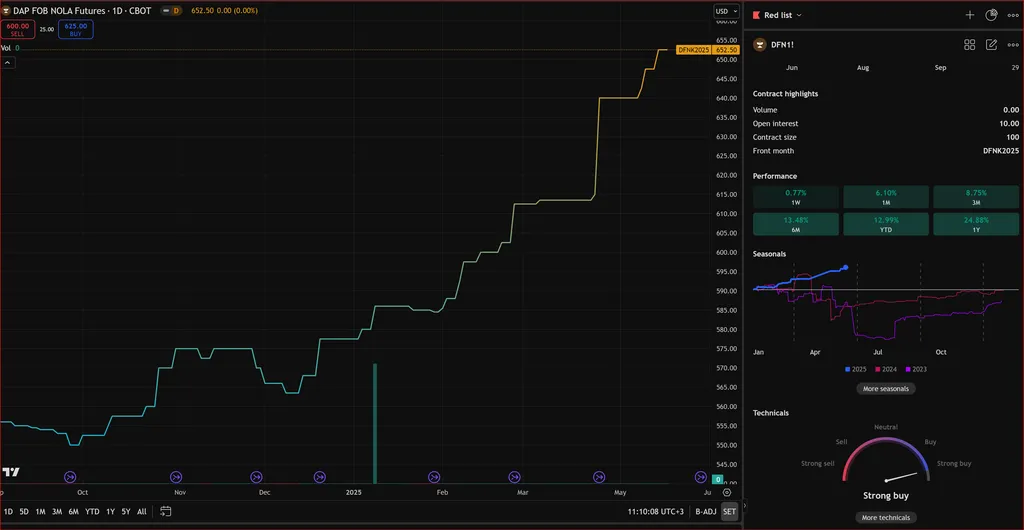Open time axis settings gear icon

click(727, 493)
